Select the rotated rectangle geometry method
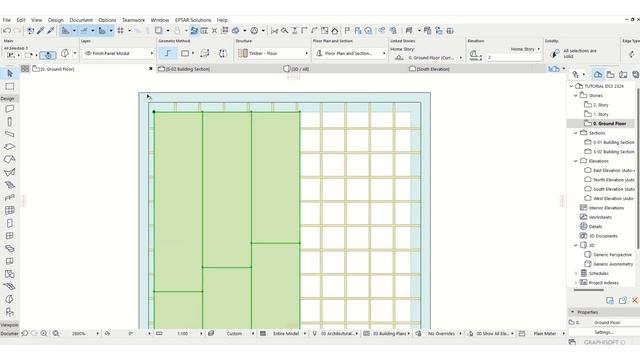640x360 pixels. point(205,53)
